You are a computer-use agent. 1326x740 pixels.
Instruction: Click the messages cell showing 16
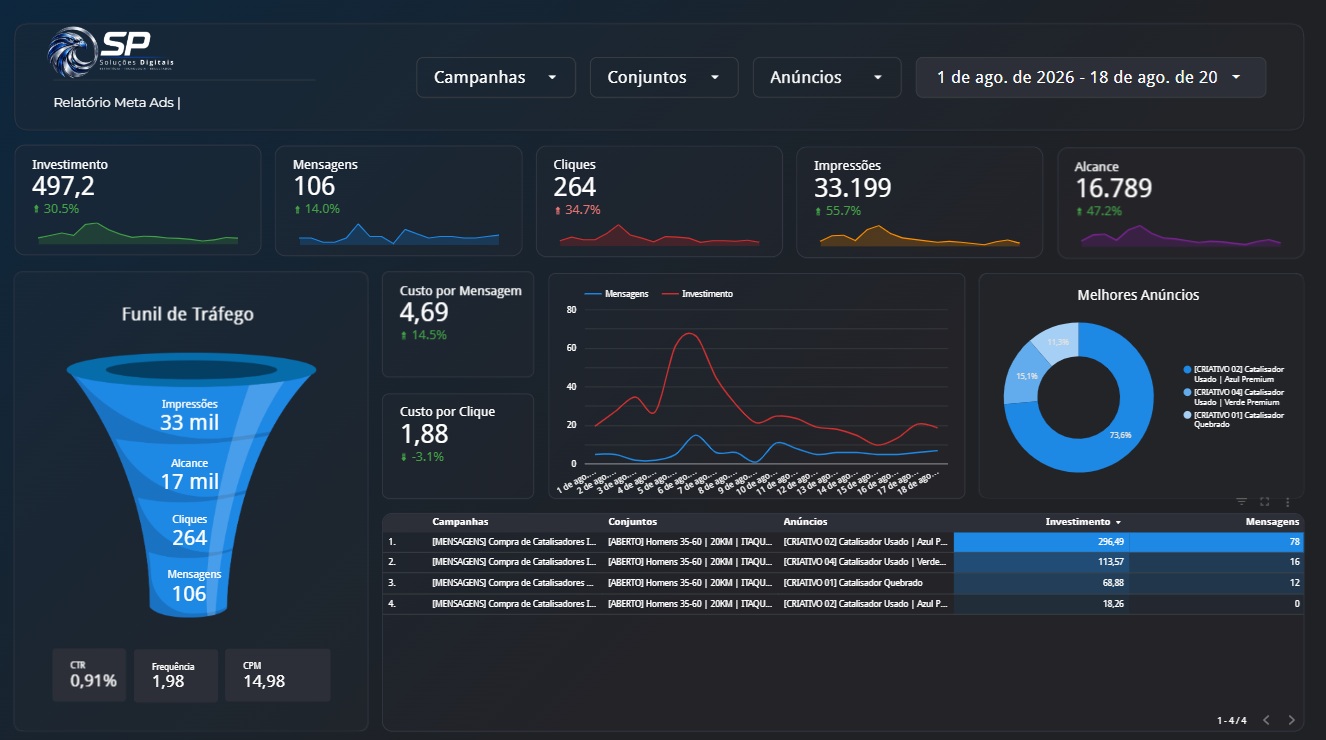pos(1217,562)
